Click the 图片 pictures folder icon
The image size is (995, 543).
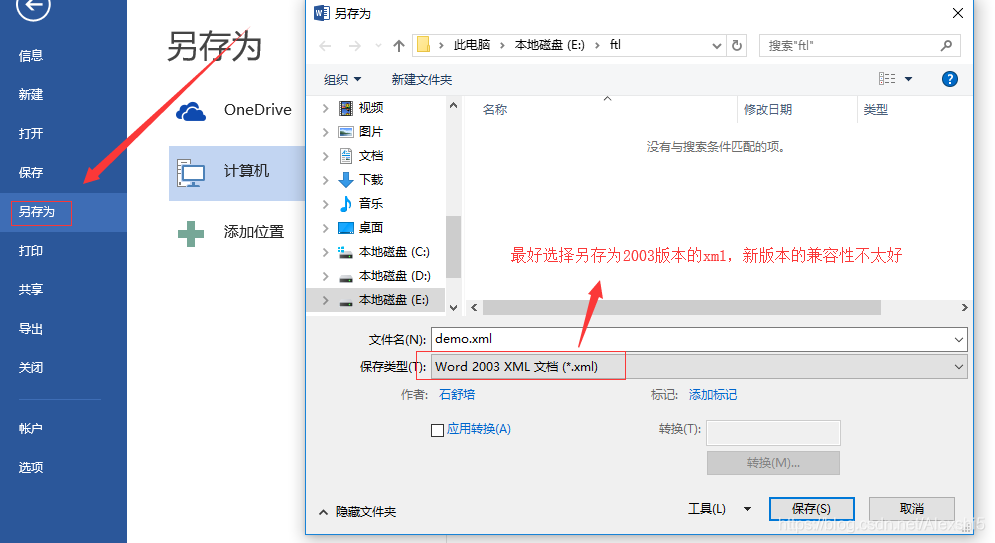[346, 132]
